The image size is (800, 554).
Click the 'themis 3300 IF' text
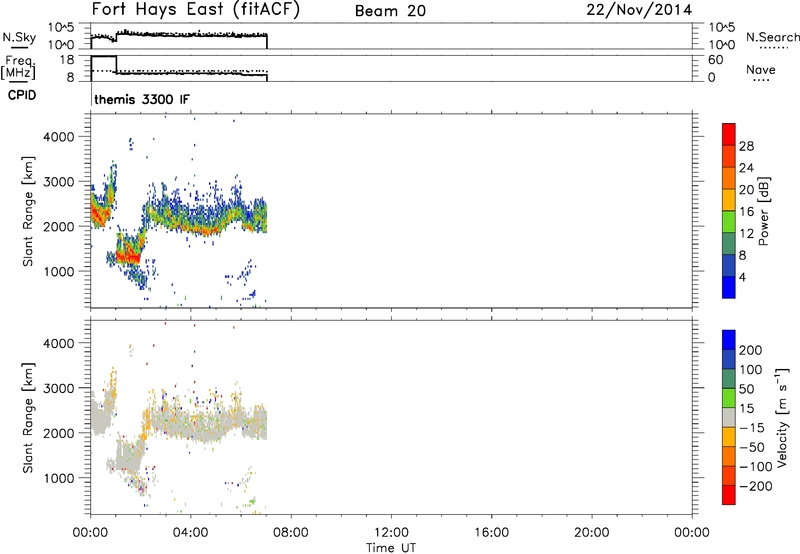141,99
